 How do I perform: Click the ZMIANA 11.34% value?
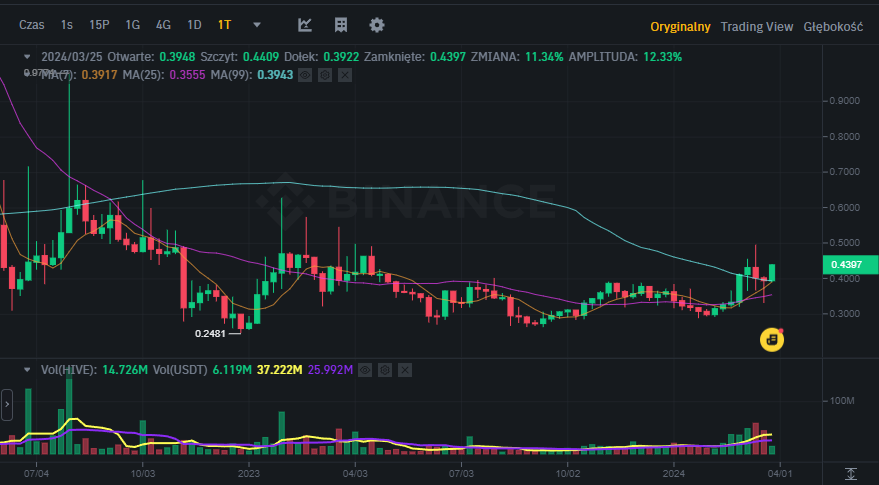[x=544, y=57]
